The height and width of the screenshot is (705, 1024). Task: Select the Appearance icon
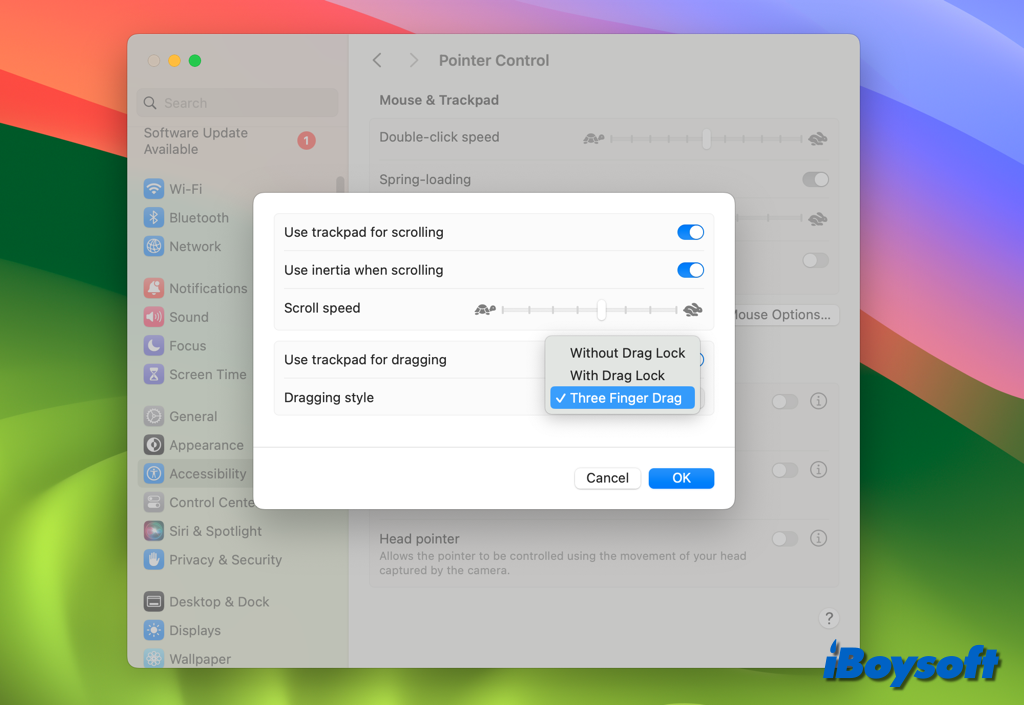(153, 445)
